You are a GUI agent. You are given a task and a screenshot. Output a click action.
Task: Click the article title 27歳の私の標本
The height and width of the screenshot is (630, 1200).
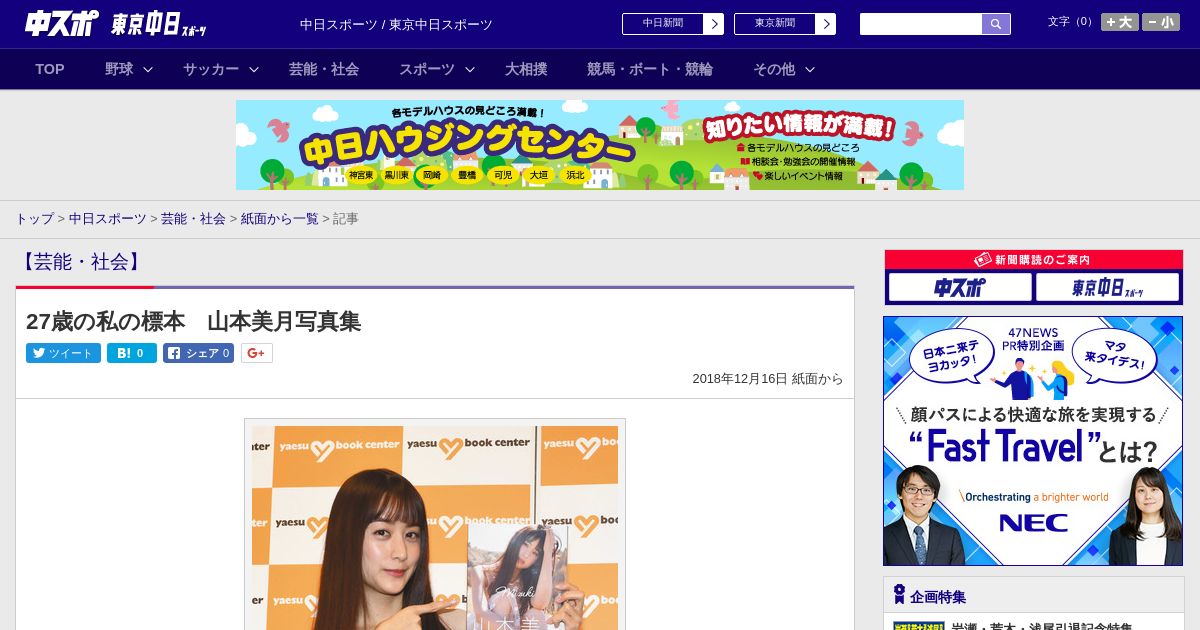coord(193,321)
